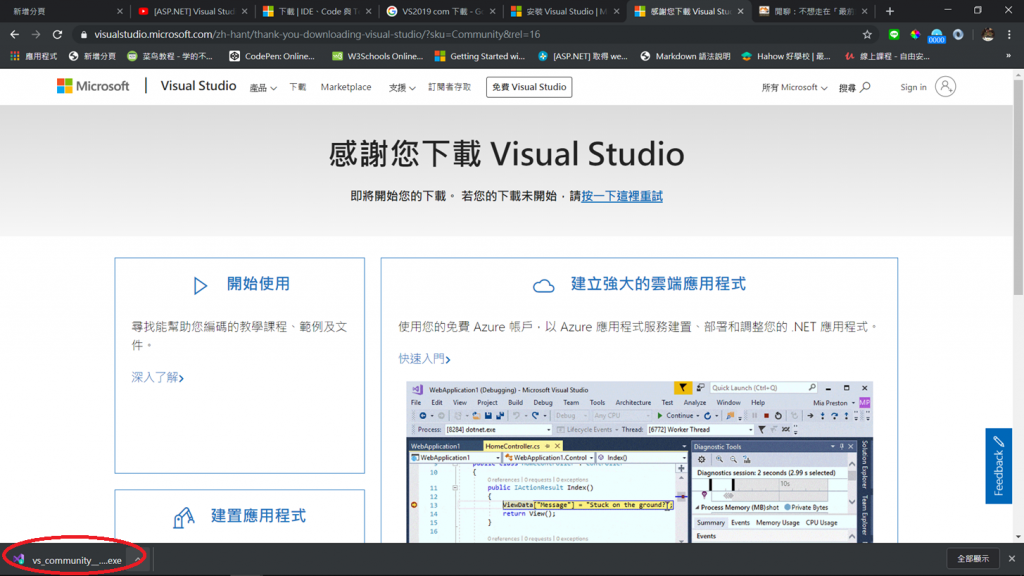Image resolution: width=1024 pixels, height=576 pixels.
Task: Open the Chrome three-dot menu
Action: (1009, 35)
